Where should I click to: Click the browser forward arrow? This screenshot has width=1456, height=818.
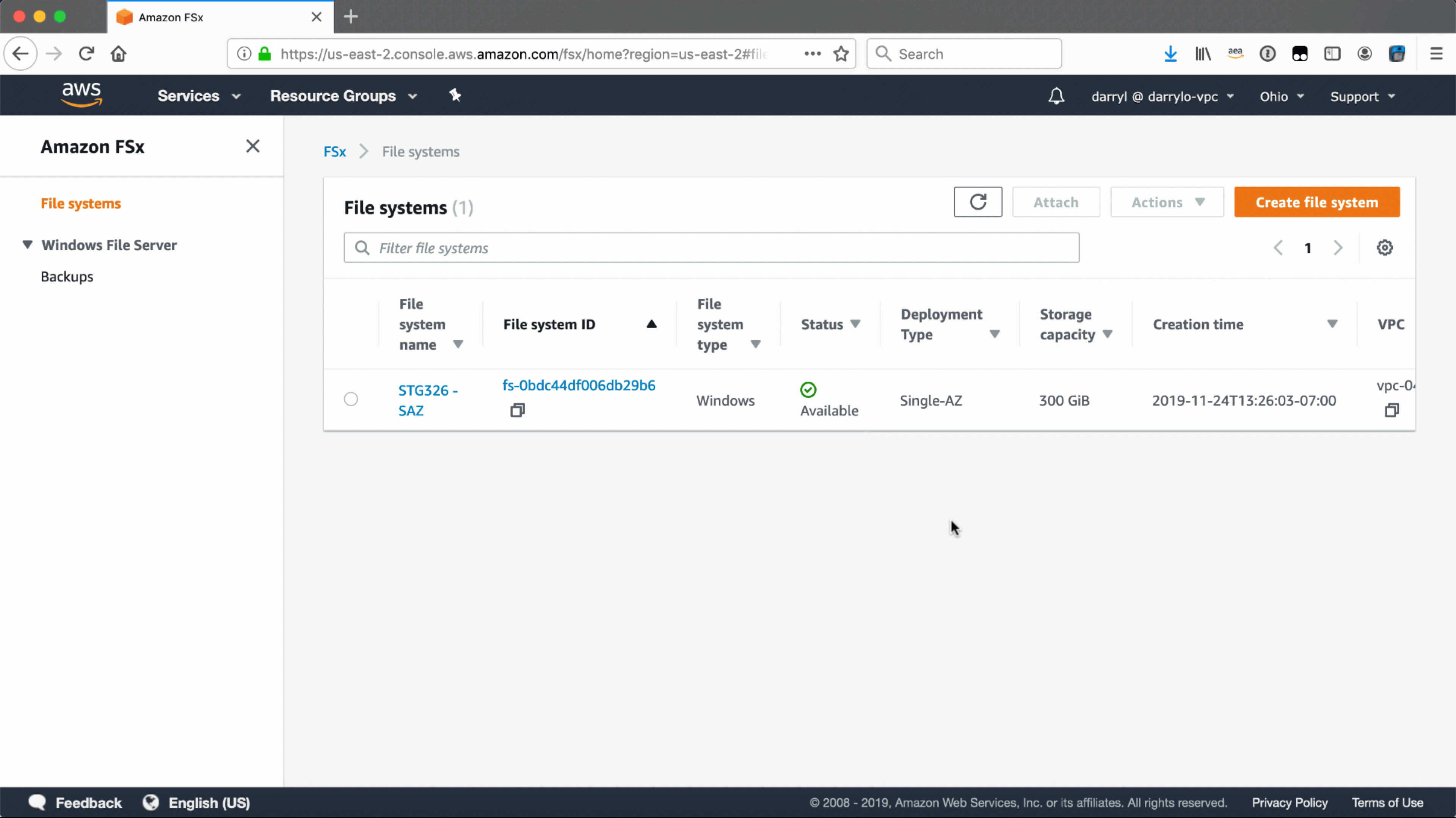pyautogui.click(x=54, y=54)
